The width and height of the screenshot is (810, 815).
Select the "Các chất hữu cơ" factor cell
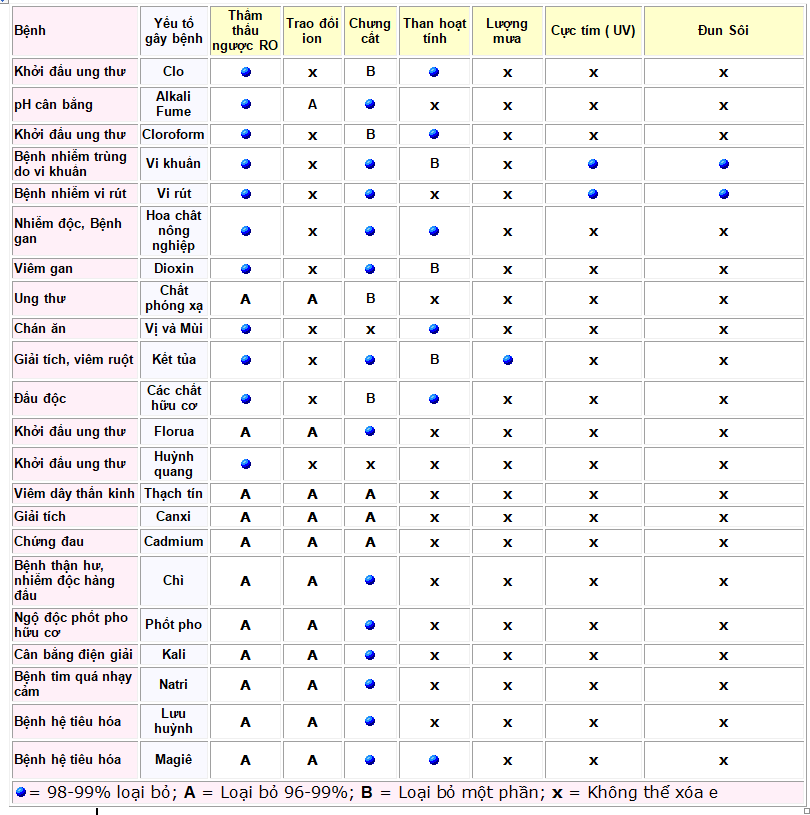point(174,399)
